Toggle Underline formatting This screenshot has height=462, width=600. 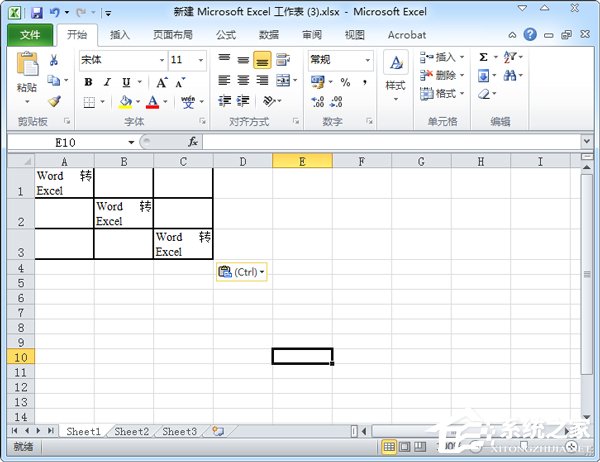(126, 82)
